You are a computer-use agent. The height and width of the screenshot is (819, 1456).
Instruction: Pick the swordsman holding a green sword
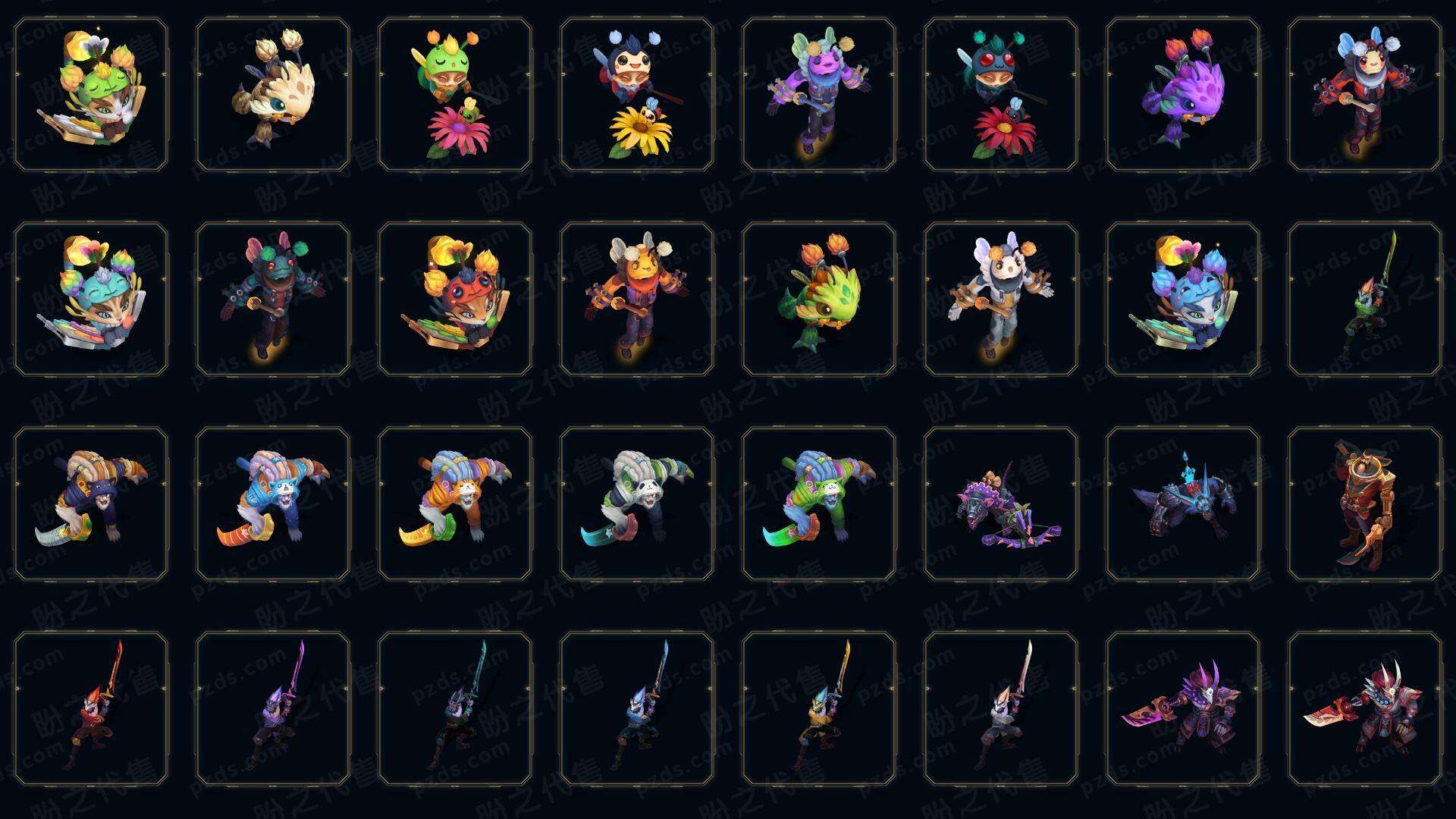(1365, 299)
